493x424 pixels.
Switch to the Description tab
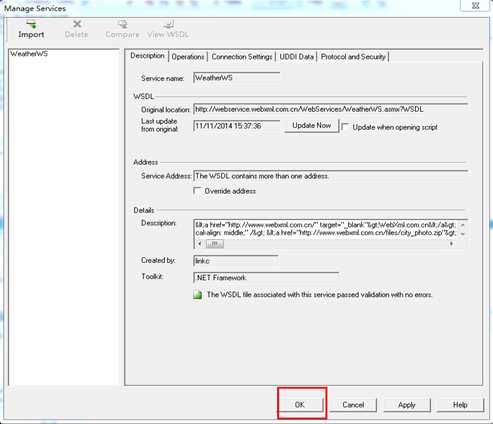click(147, 56)
